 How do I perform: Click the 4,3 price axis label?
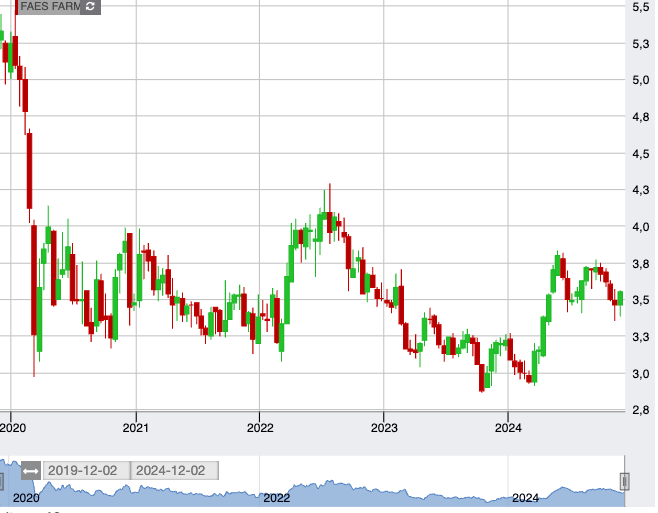pos(641,190)
